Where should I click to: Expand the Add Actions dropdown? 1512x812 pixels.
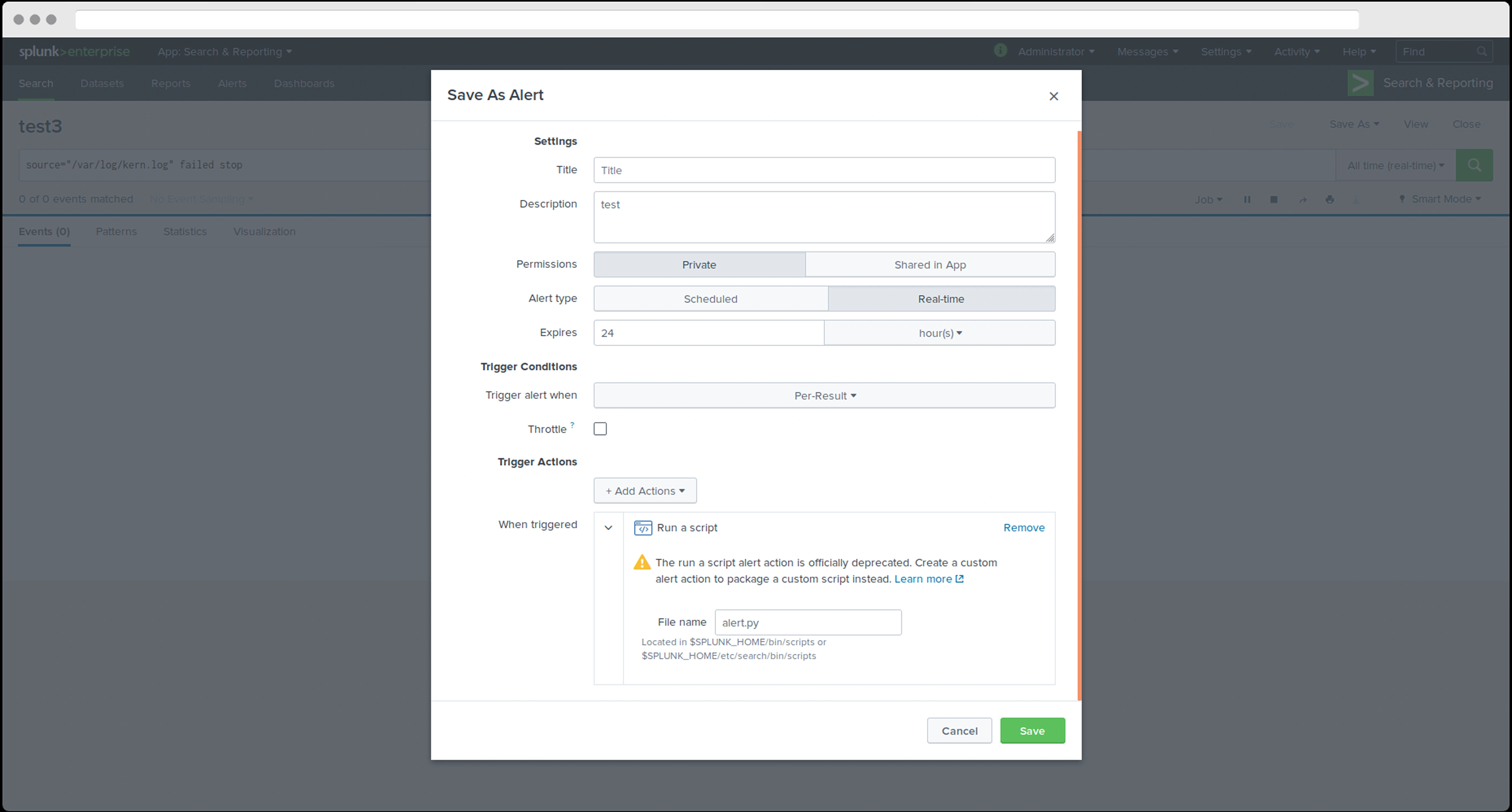click(x=644, y=491)
